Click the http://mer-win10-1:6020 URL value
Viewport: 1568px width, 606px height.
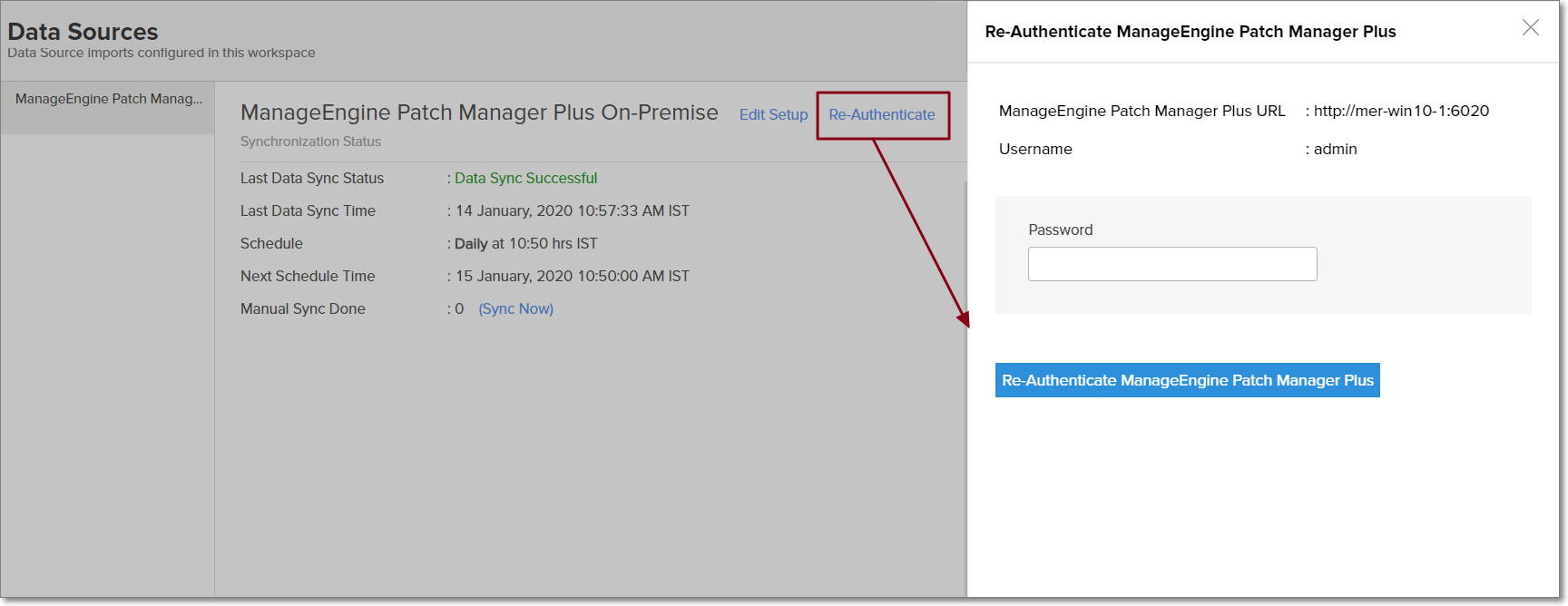point(1401,111)
